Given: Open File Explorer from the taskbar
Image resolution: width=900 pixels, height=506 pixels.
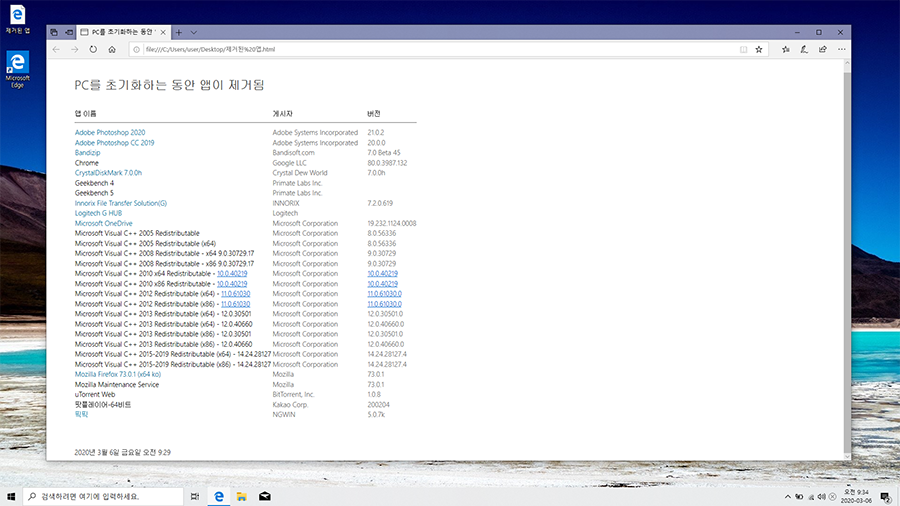Looking at the screenshot, I should 242,496.
